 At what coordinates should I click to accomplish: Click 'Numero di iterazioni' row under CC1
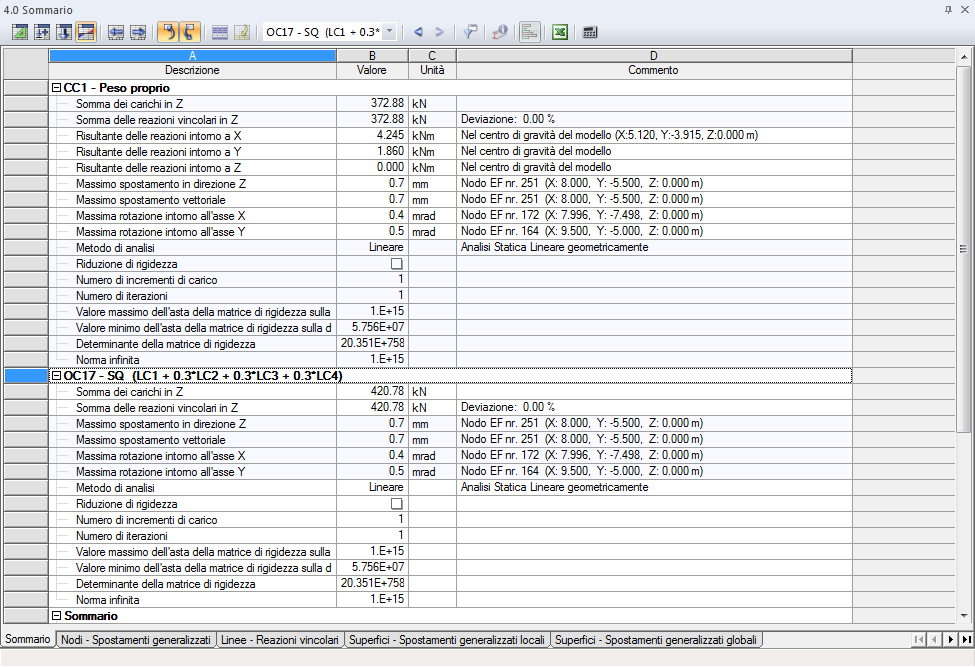(x=450, y=296)
